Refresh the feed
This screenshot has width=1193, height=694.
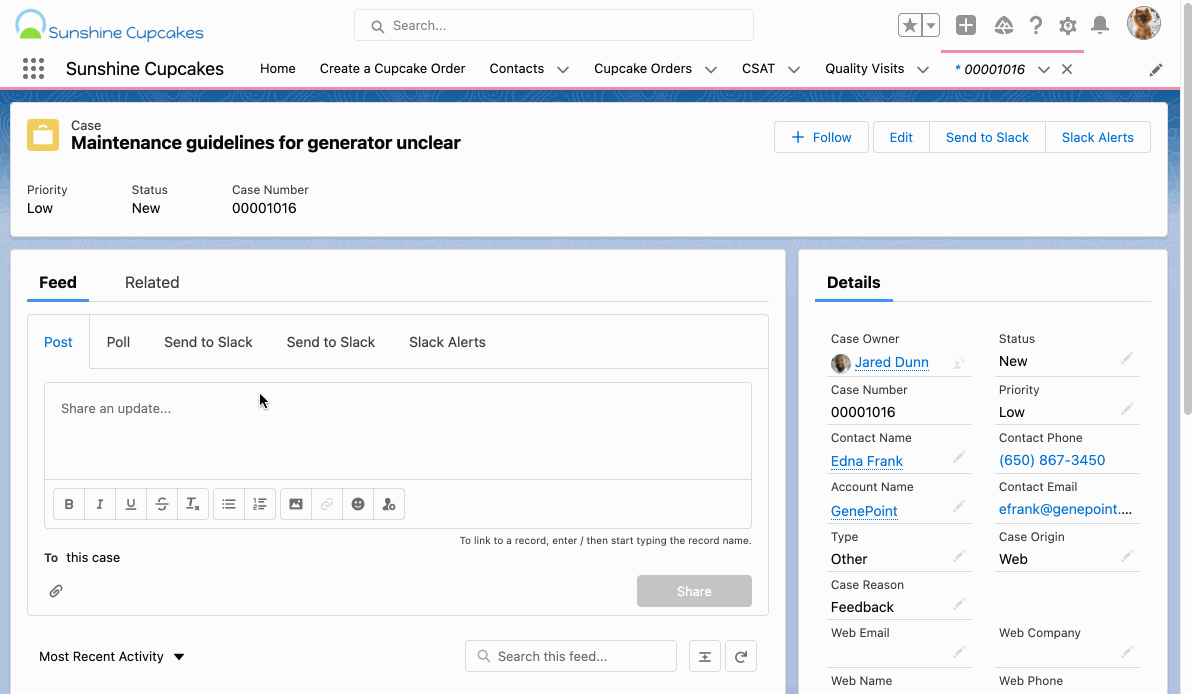[x=741, y=656]
